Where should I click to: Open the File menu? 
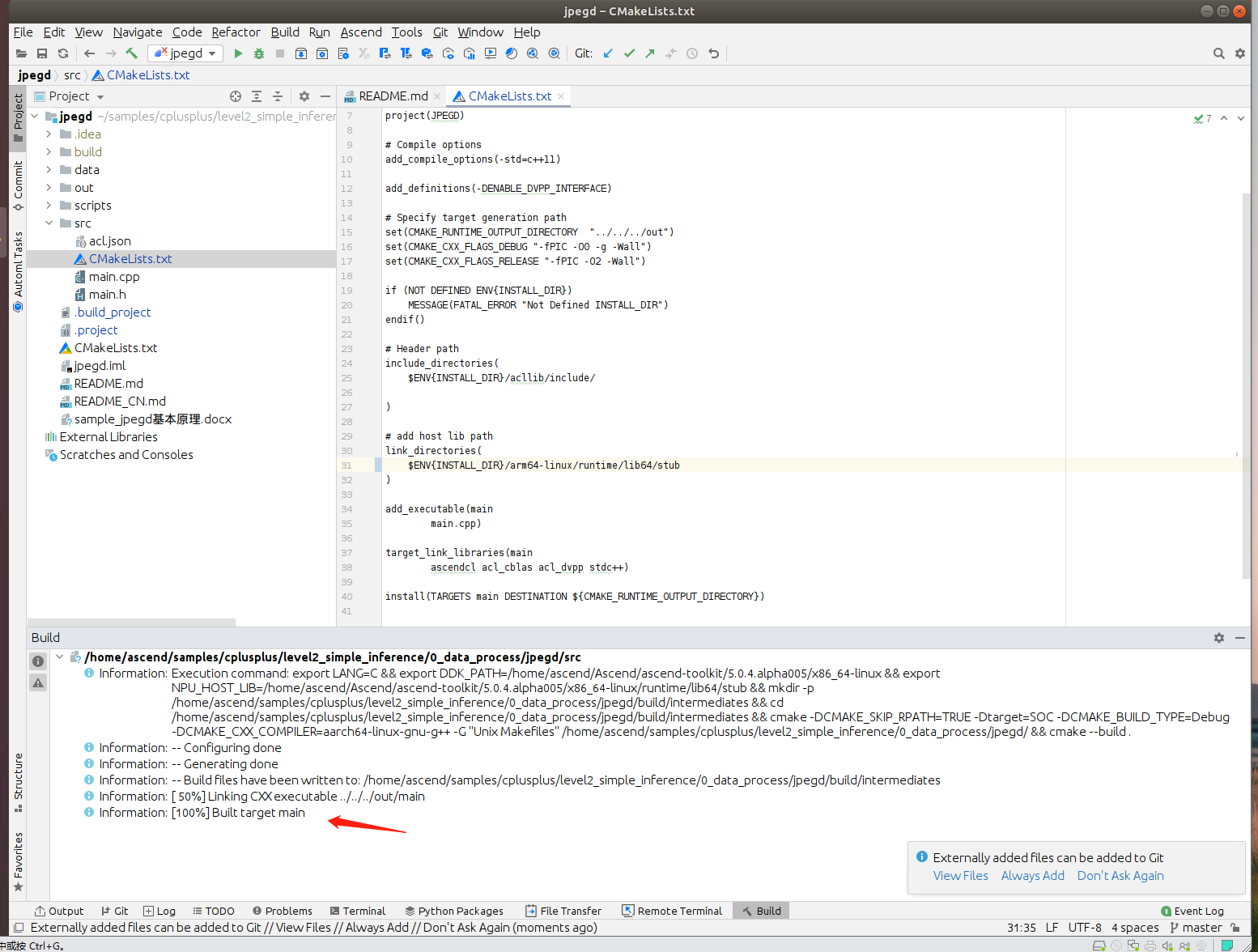click(x=23, y=32)
